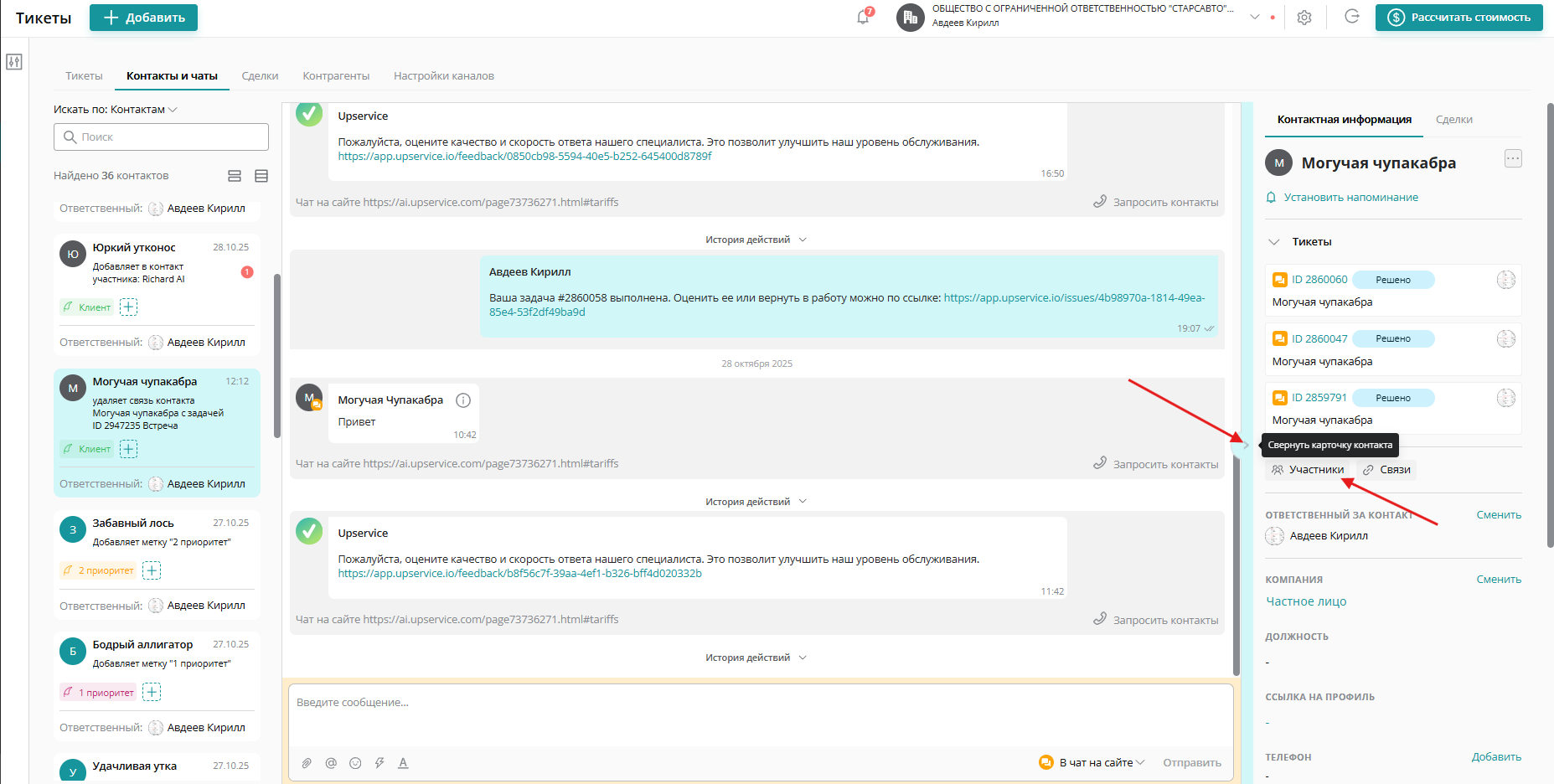Open notifications via the bell icon
Screen dimensions: 1554x784
pos(863,16)
